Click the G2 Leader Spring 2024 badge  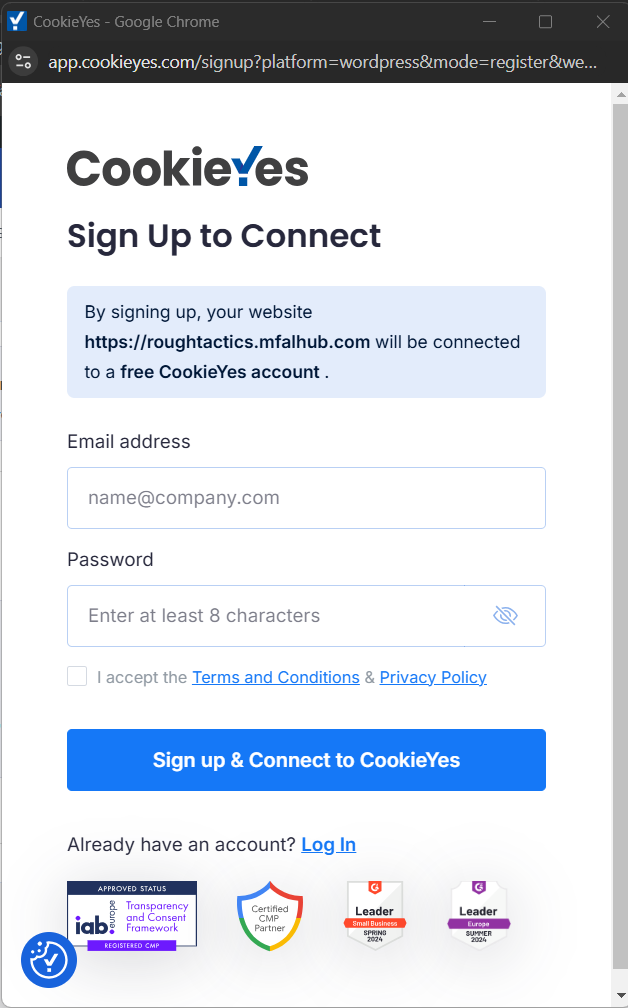375,916
